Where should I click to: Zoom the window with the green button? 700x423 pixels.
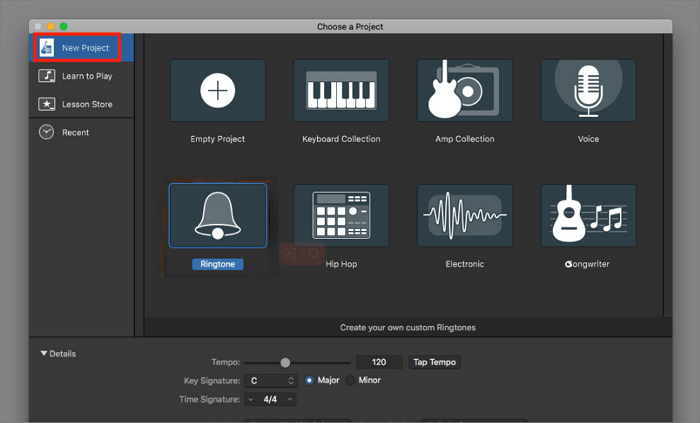point(63,26)
